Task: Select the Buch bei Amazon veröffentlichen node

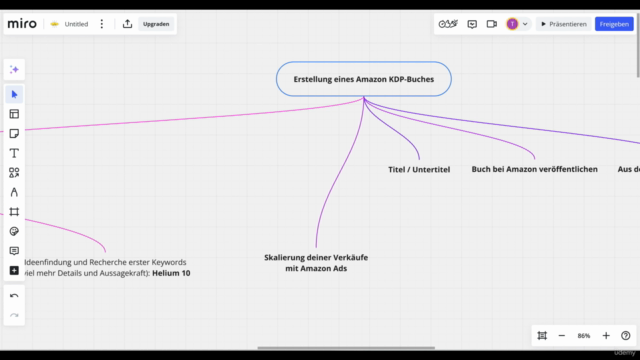Action: [x=535, y=169]
